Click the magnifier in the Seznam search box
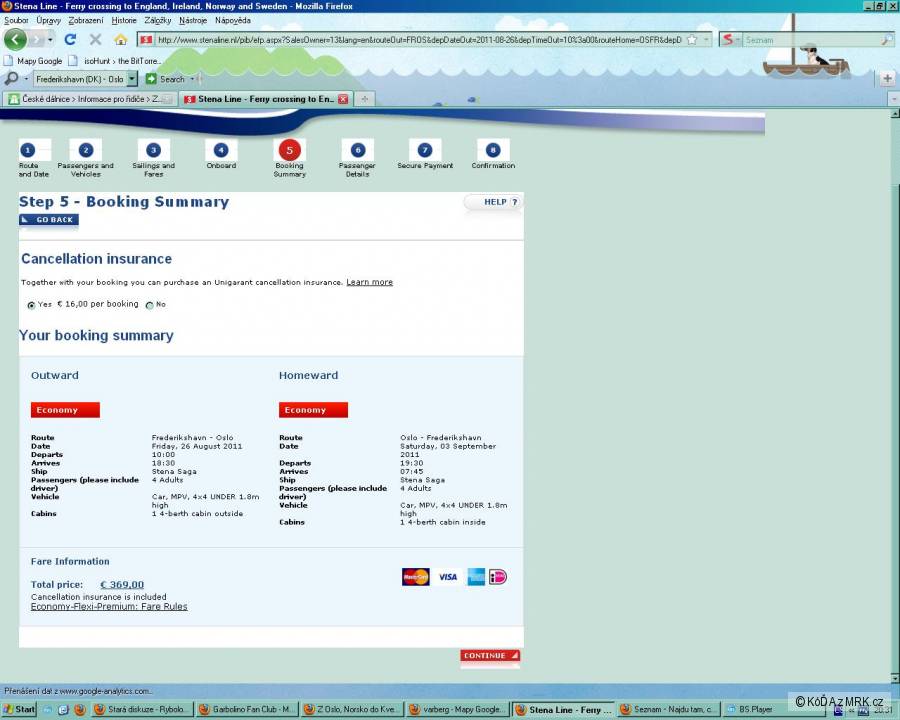 887,40
